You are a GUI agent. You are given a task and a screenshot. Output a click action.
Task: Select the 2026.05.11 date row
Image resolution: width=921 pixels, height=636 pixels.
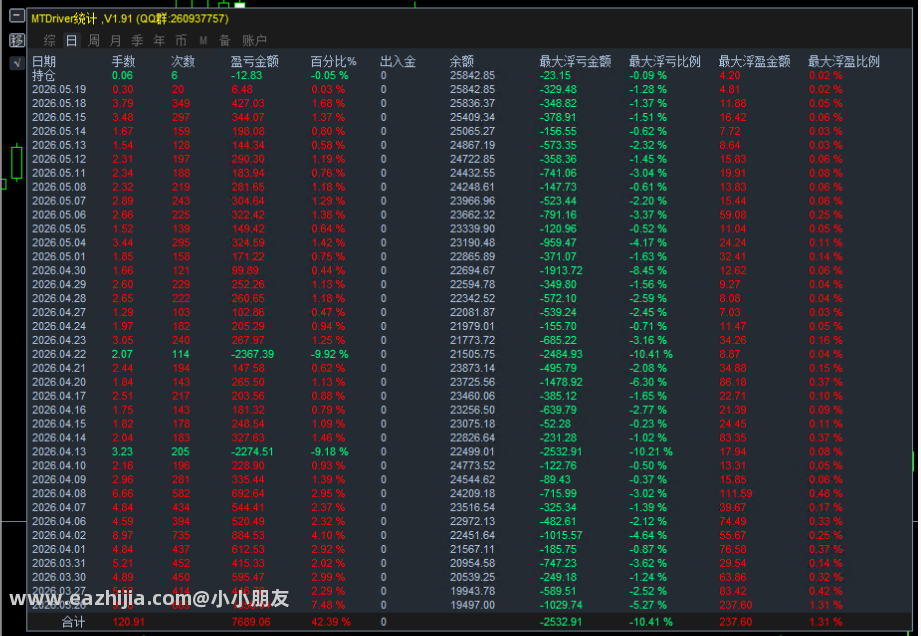click(x=59, y=173)
